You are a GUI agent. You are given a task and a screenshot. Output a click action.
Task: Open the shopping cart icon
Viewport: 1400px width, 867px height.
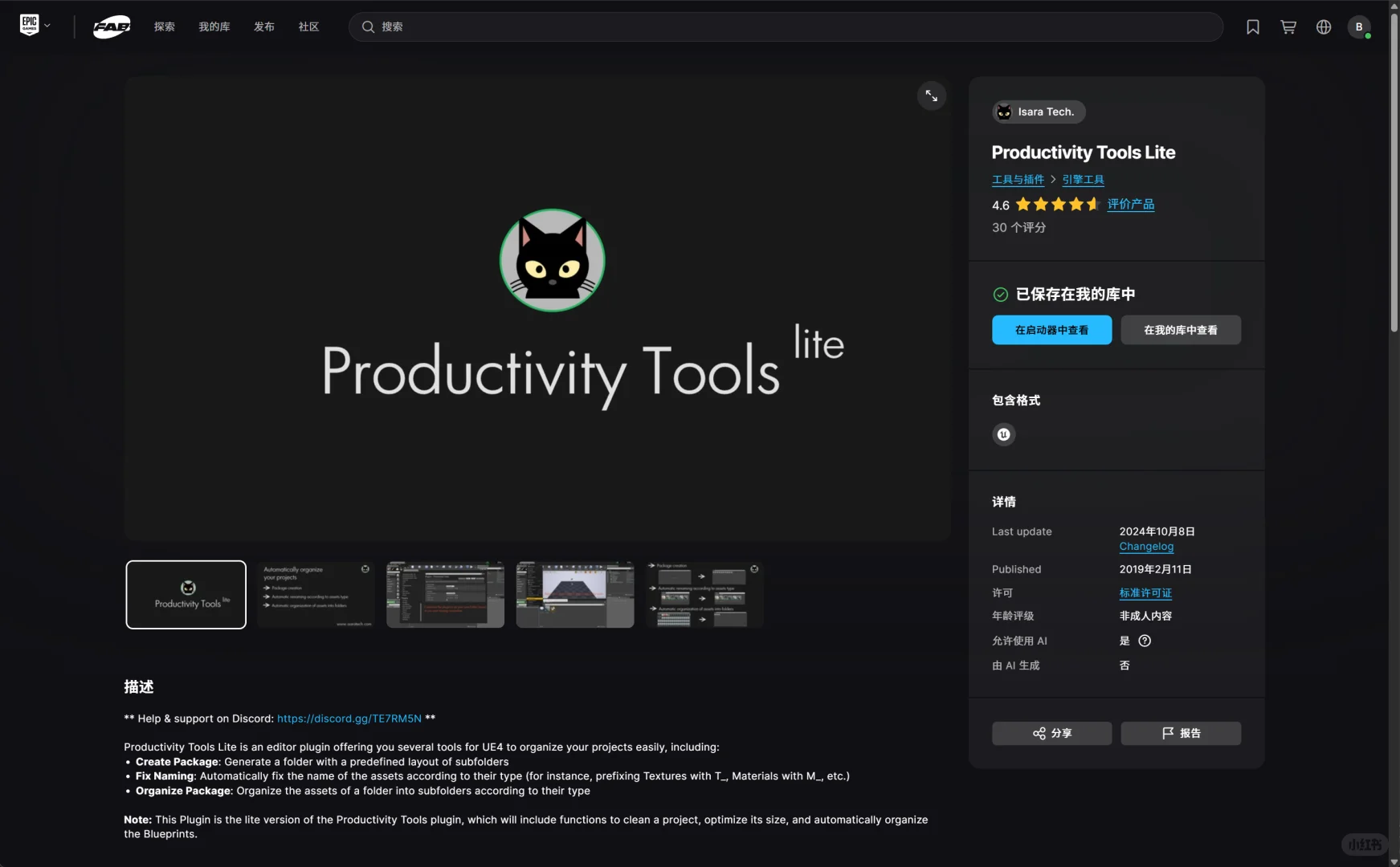click(x=1288, y=26)
